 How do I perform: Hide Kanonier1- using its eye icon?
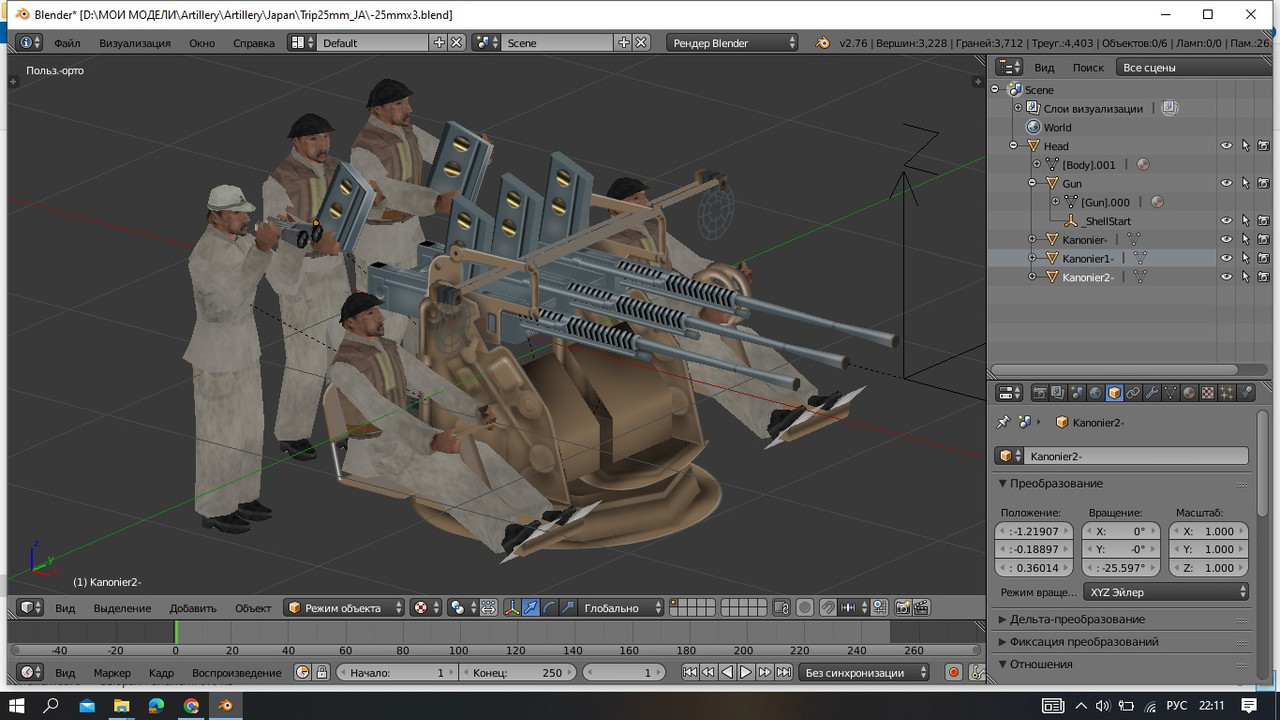tap(1227, 258)
